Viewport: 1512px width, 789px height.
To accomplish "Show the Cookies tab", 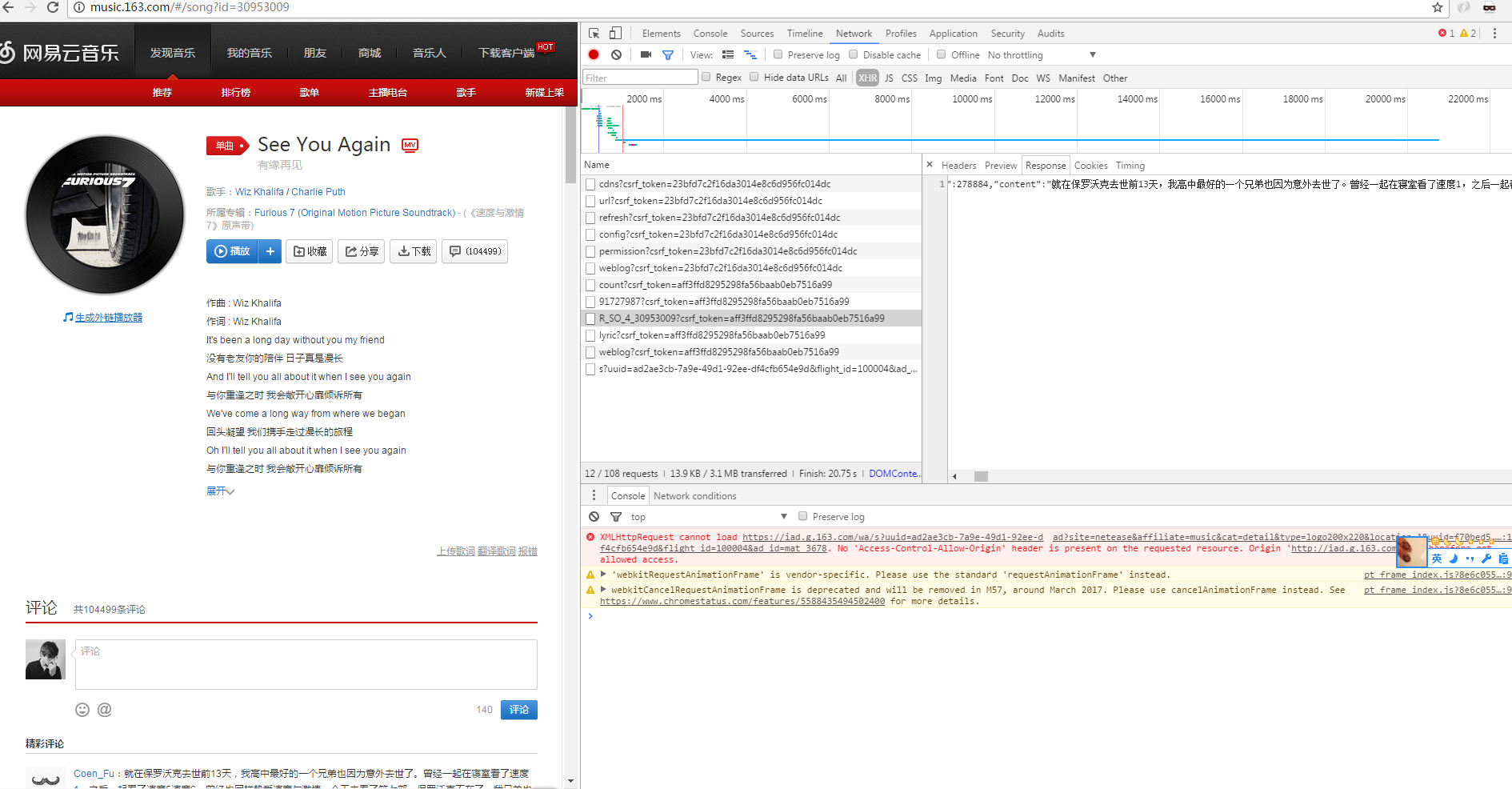I will pyautogui.click(x=1090, y=165).
